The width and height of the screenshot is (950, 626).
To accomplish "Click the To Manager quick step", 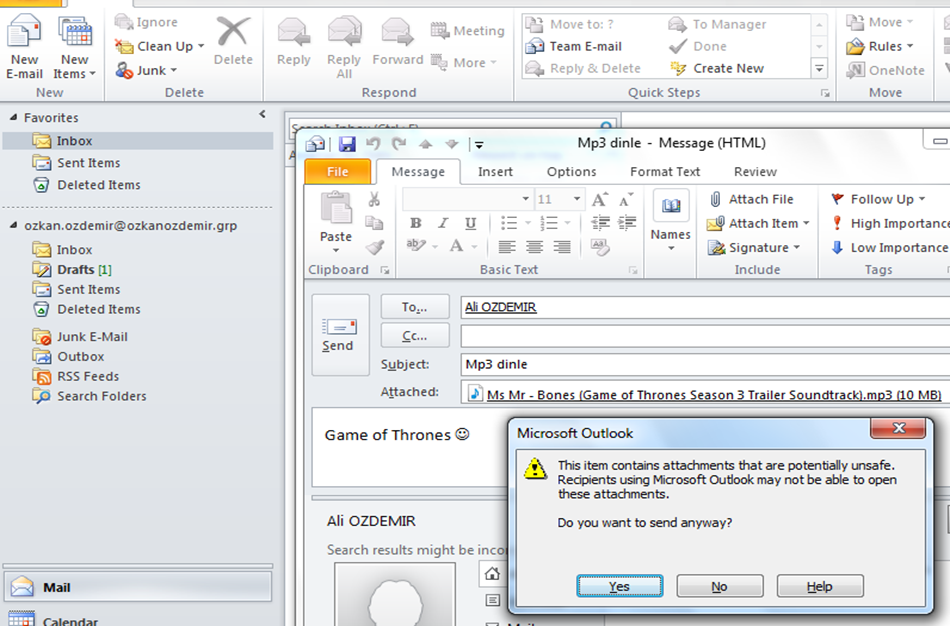I will point(717,24).
